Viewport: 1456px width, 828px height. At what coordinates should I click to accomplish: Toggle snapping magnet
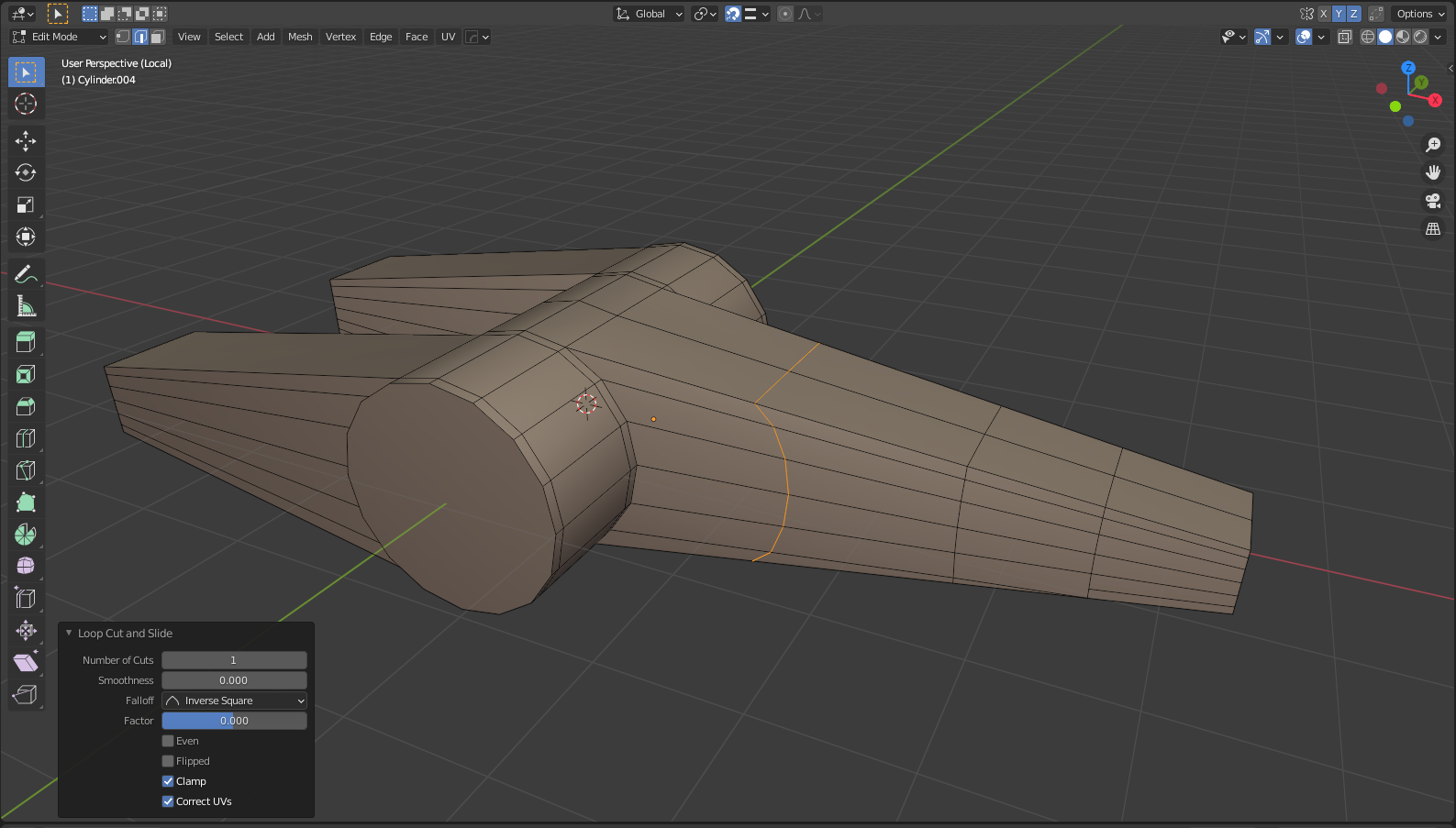[x=733, y=14]
